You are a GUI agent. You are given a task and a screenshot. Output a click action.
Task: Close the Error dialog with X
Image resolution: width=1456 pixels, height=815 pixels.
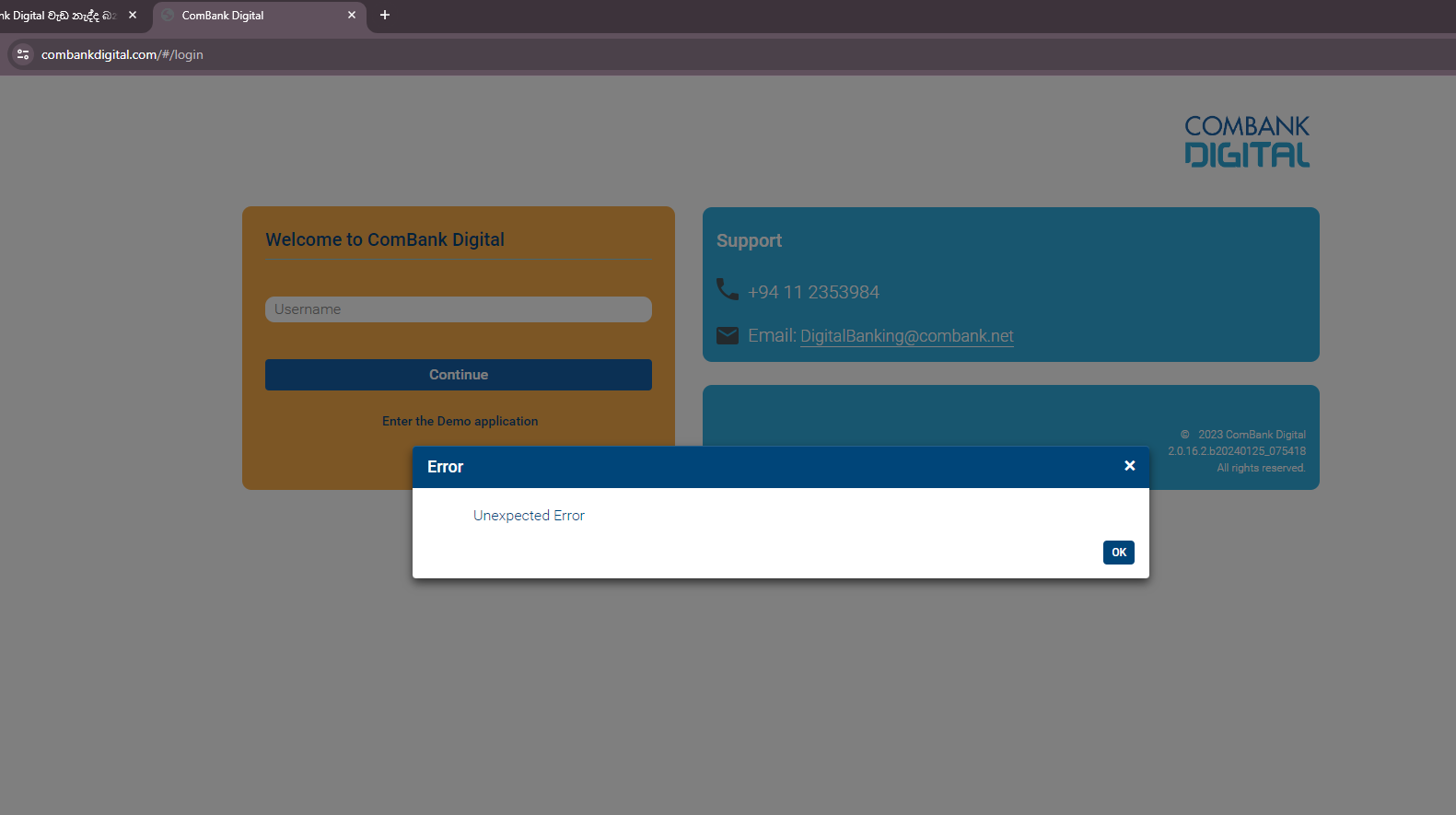tap(1129, 466)
